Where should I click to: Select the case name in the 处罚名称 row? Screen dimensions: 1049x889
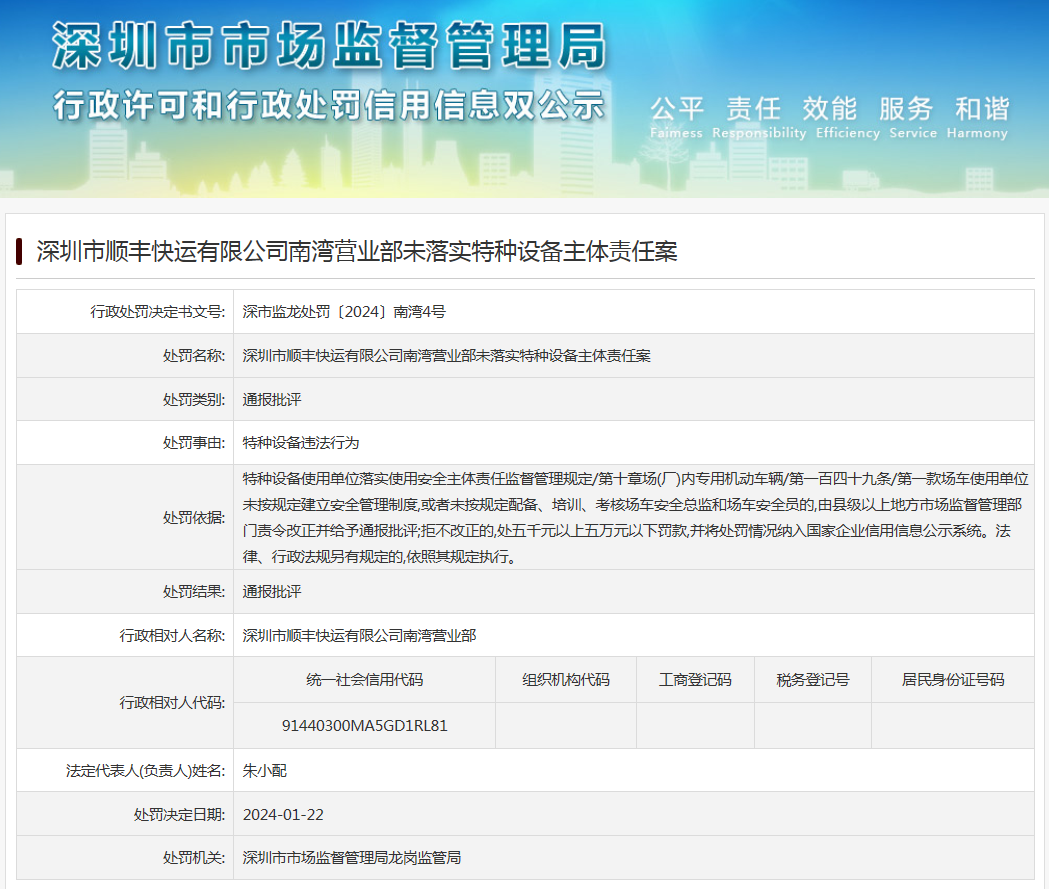click(446, 356)
